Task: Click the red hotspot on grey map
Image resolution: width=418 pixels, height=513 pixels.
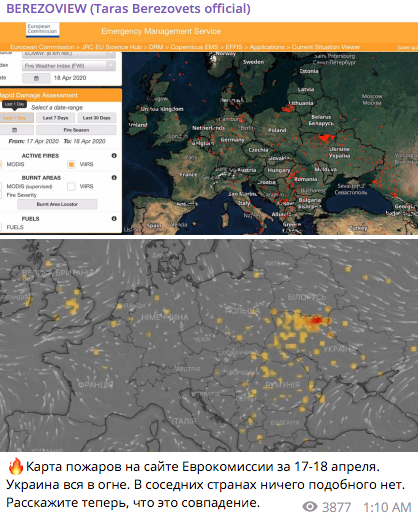Action: [x=315, y=321]
